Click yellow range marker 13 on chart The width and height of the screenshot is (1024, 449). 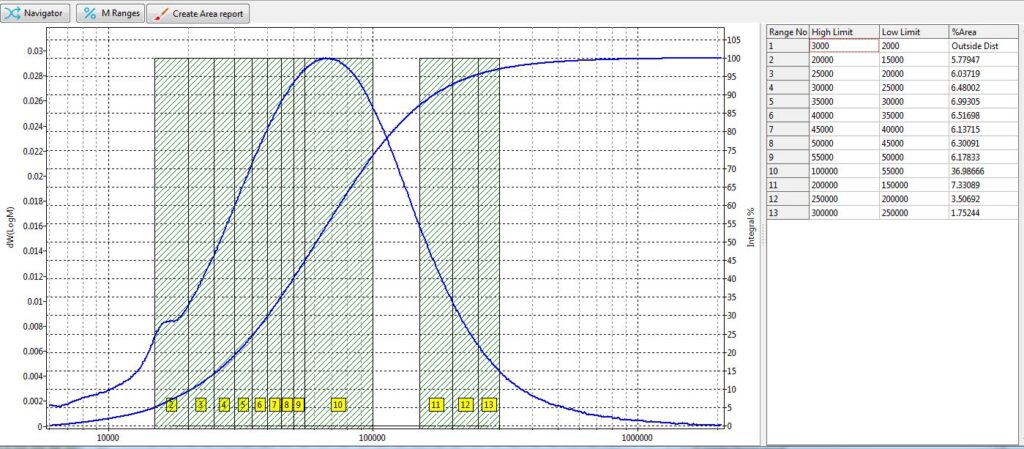click(x=488, y=405)
